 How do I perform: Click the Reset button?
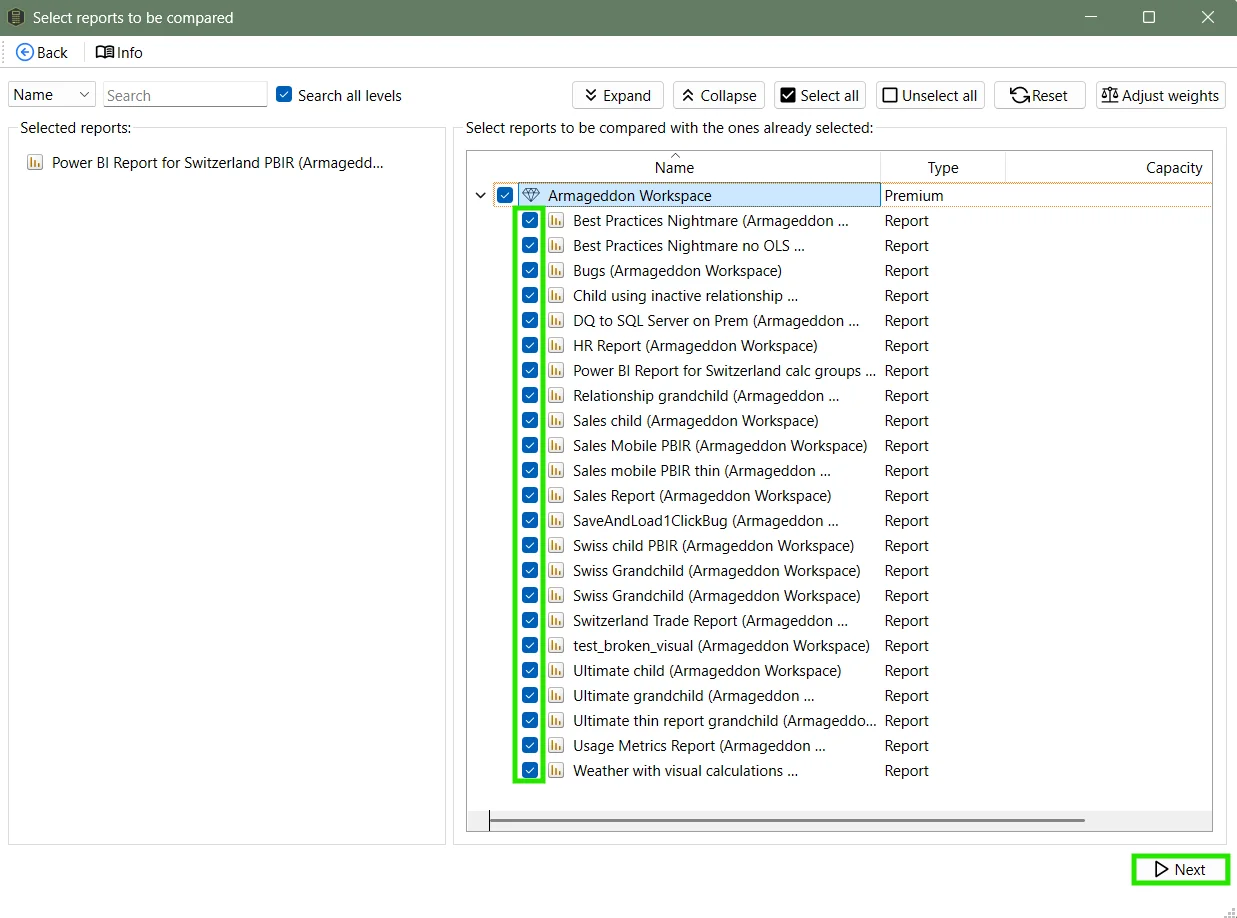click(x=1039, y=96)
